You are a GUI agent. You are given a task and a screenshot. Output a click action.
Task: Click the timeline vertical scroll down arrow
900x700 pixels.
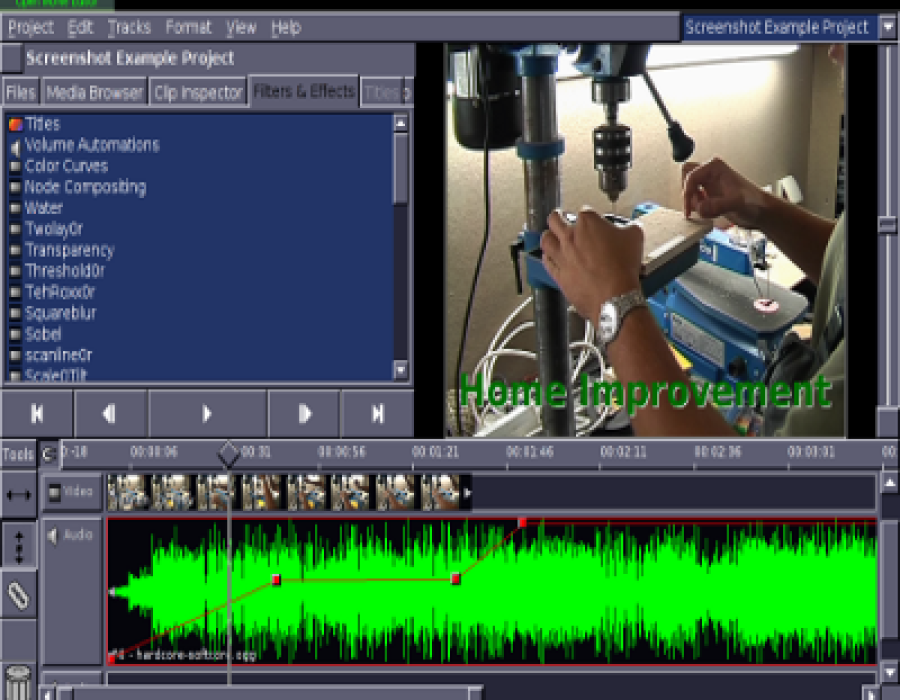click(x=889, y=672)
